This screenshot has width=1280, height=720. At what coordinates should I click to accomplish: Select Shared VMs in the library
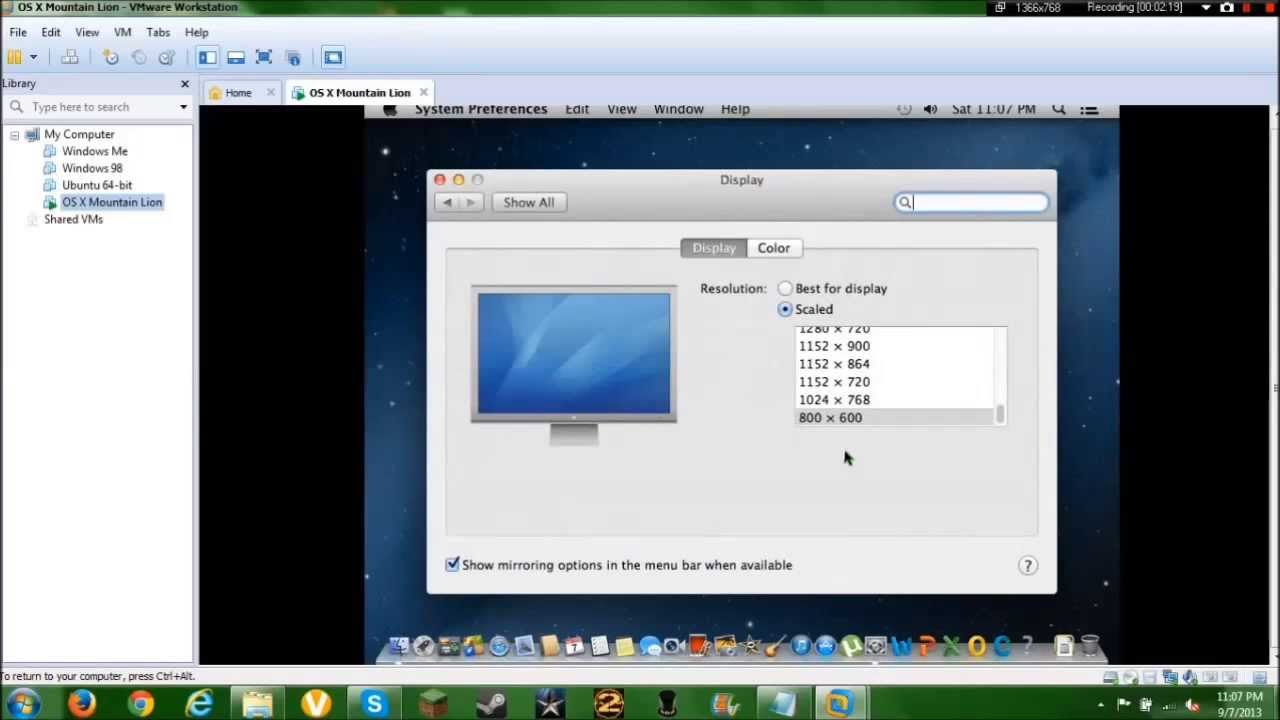(x=73, y=219)
